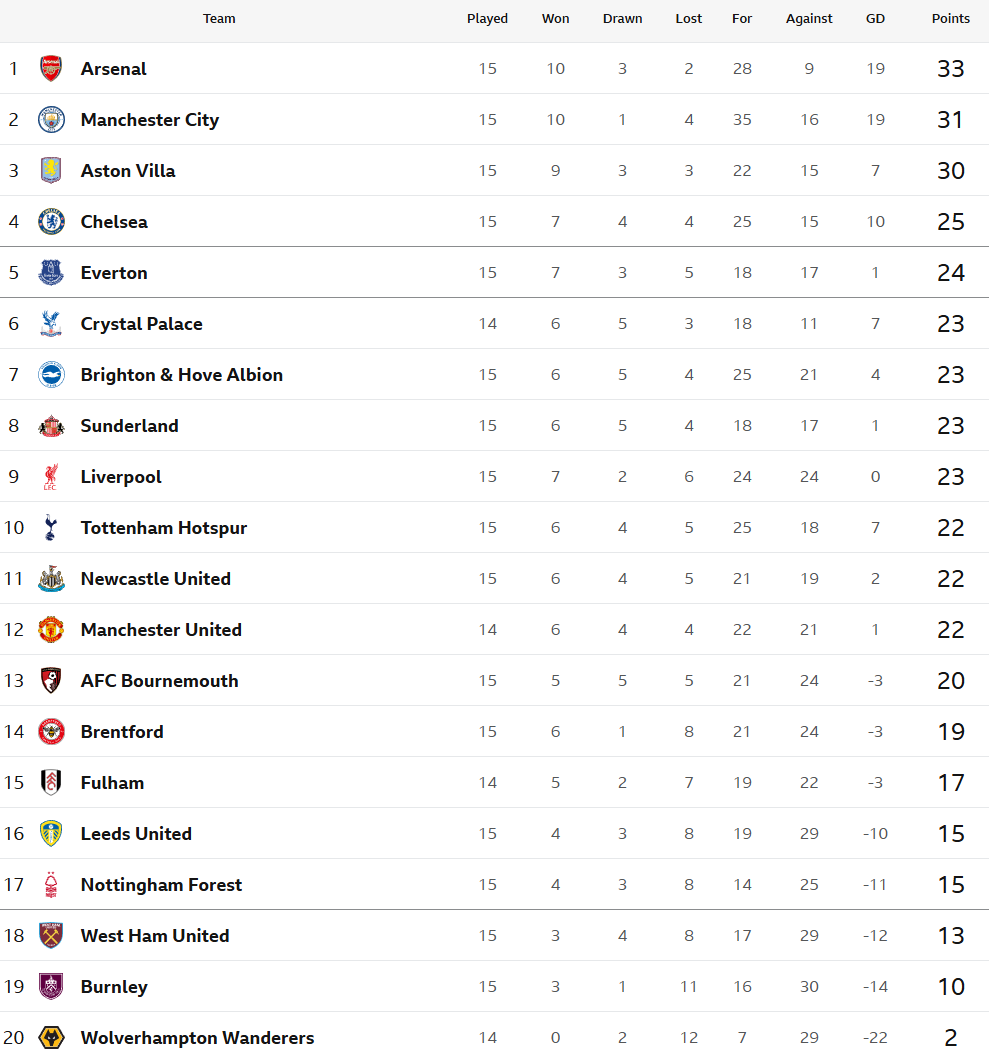Click the Everton crest icon

point(51,273)
